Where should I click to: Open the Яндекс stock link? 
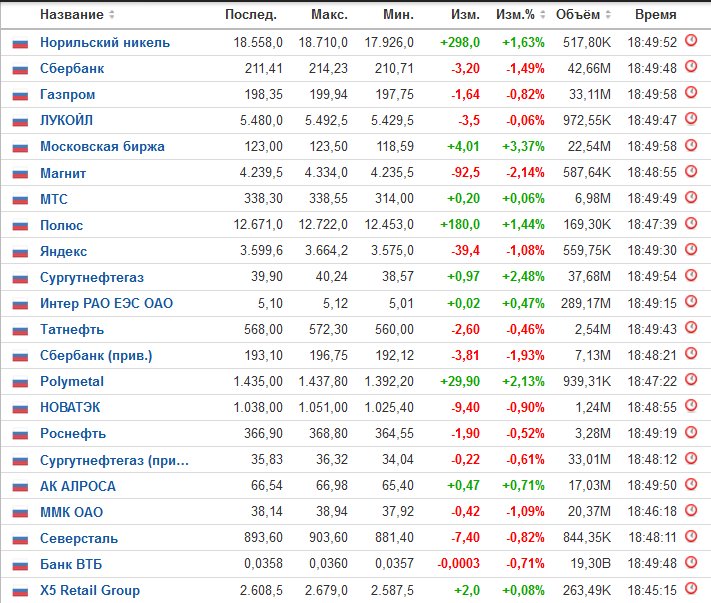point(63,251)
